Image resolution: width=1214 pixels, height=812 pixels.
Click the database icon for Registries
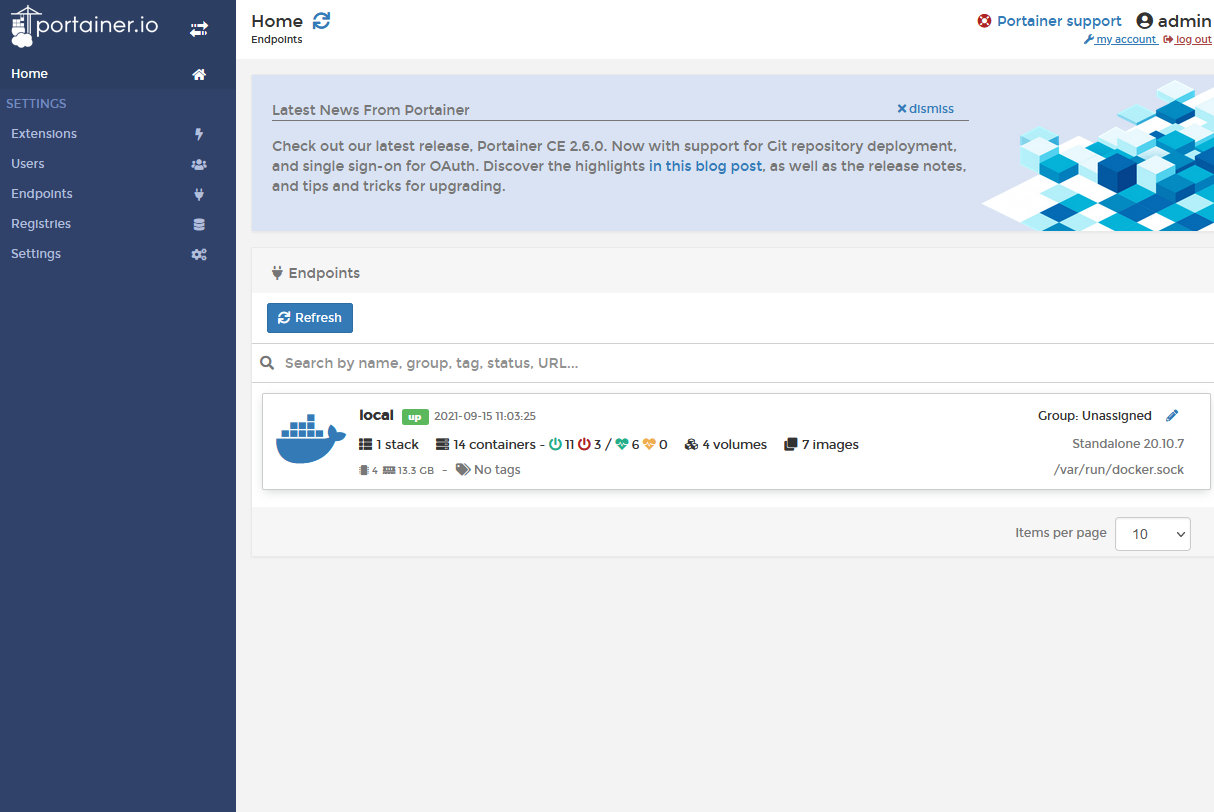pyautogui.click(x=199, y=224)
